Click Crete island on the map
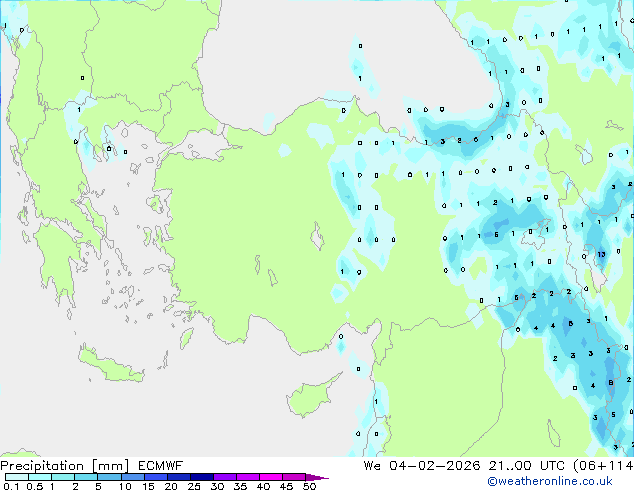The image size is (634, 490). tap(111, 364)
